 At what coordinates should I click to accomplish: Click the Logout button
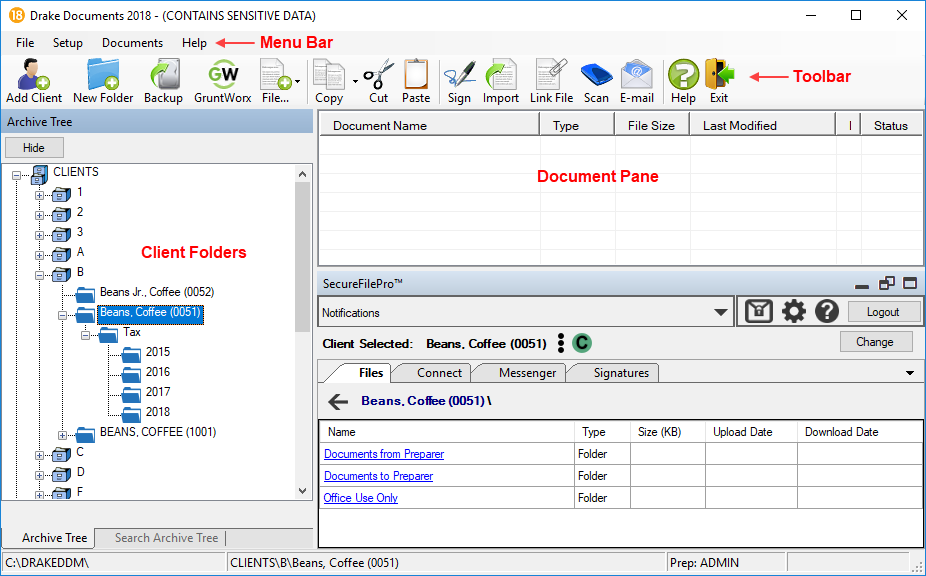[x=883, y=312]
